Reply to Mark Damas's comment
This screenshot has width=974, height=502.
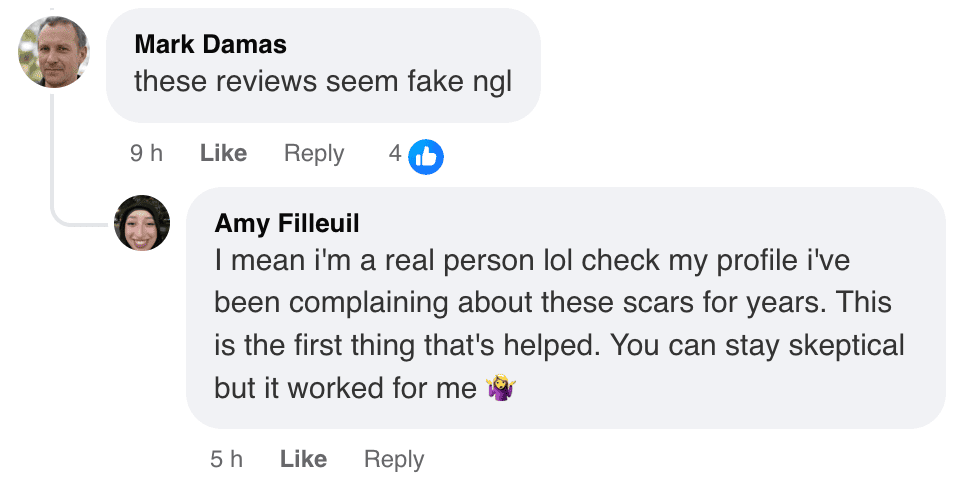(x=314, y=153)
